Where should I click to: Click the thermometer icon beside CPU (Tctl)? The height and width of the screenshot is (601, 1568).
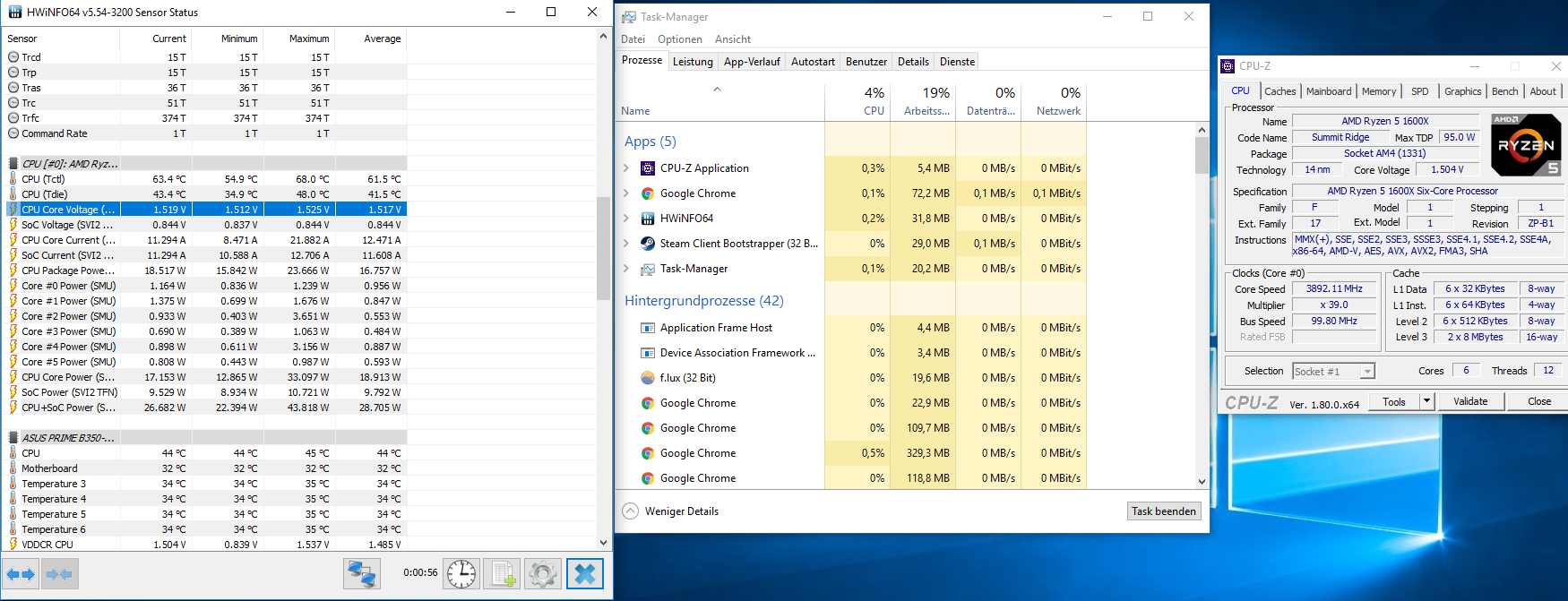coord(13,179)
